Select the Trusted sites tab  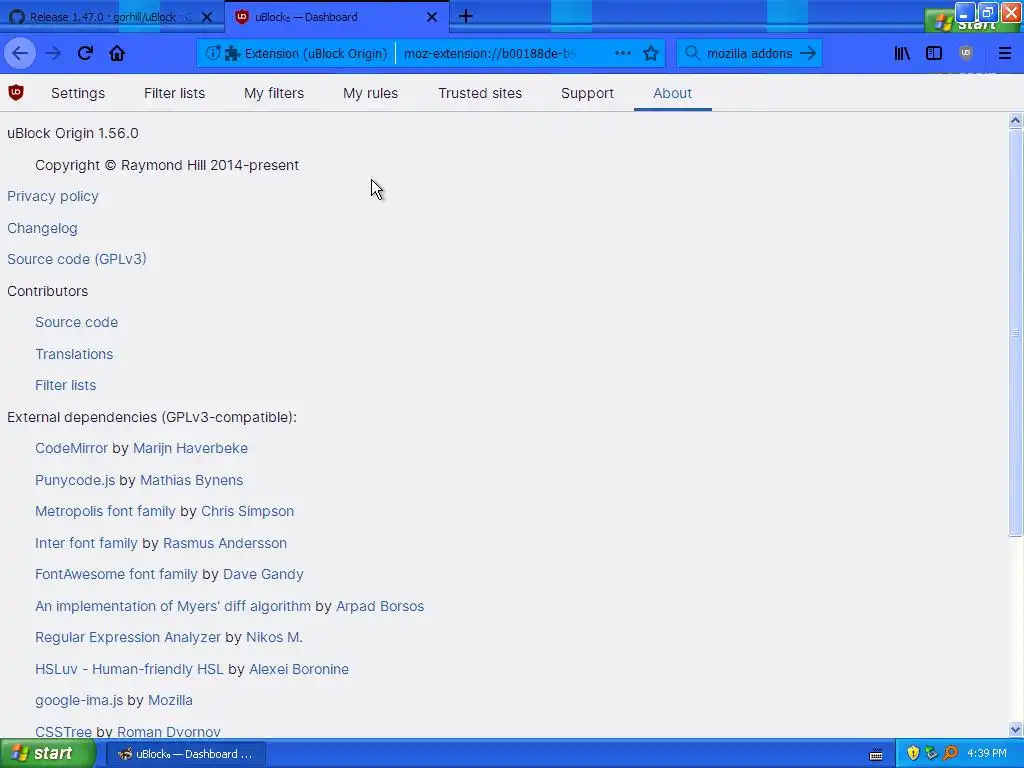[x=480, y=93]
